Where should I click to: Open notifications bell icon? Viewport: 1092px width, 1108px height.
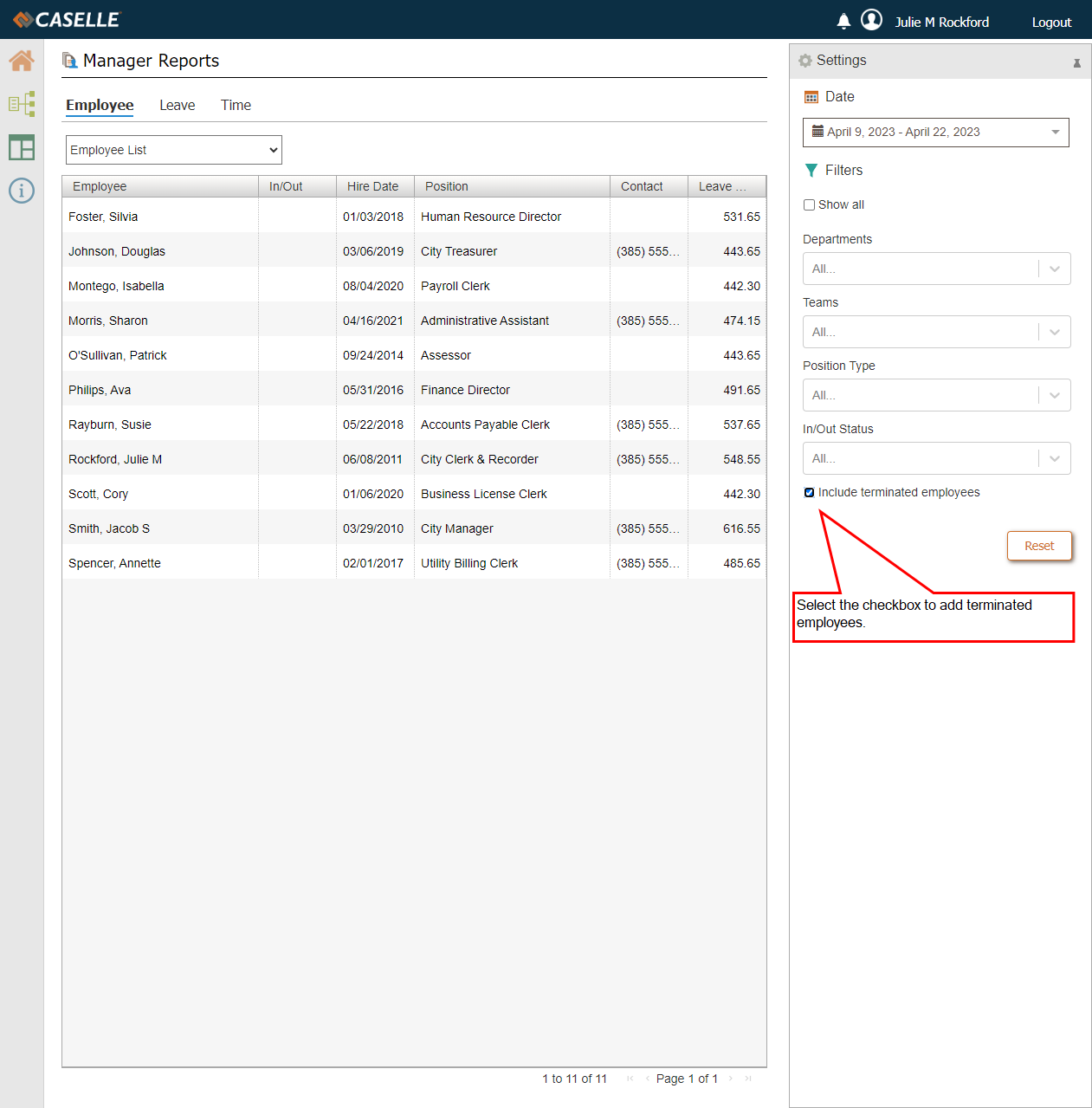pos(843,22)
